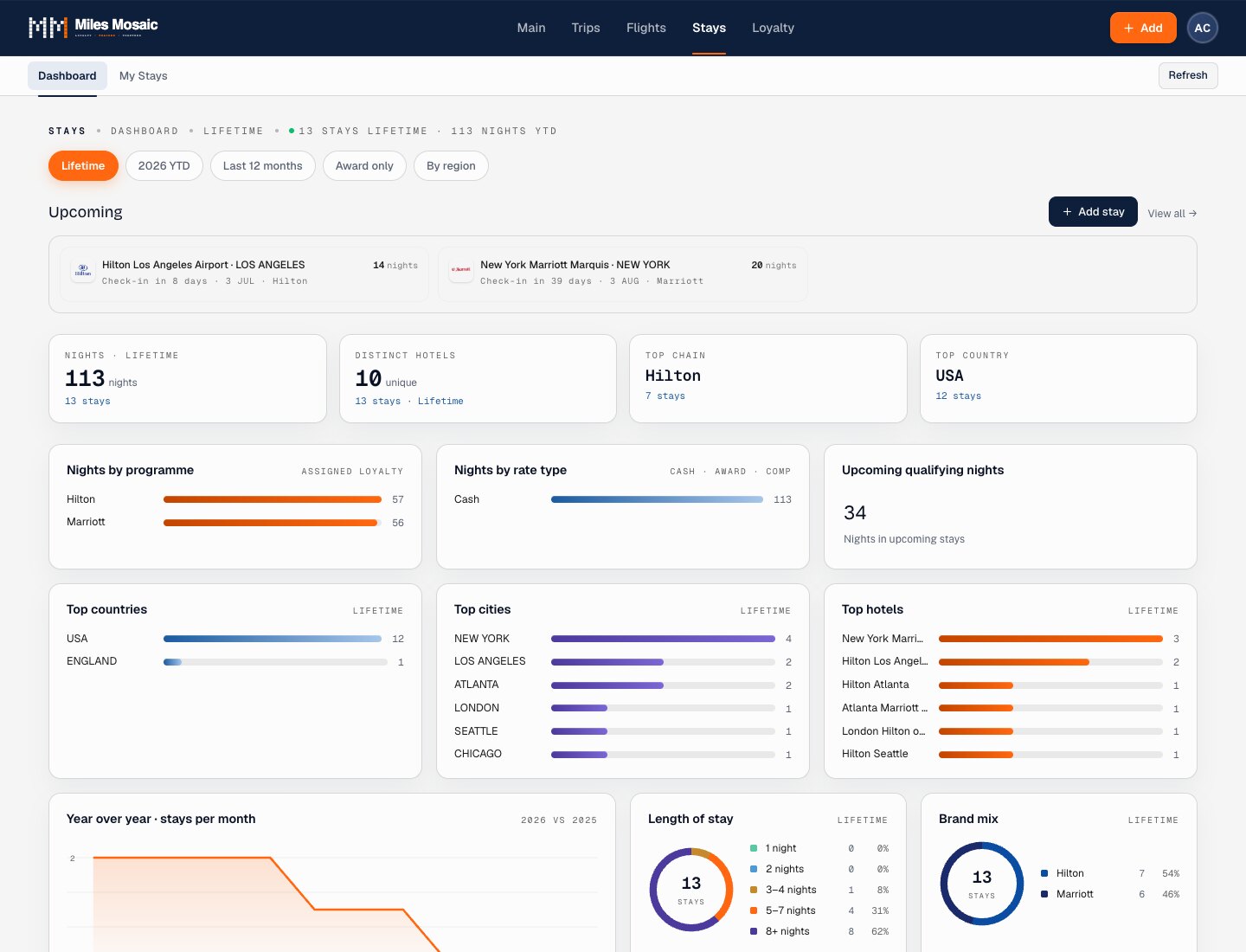Click the Refresh button

[x=1188, y=75]
